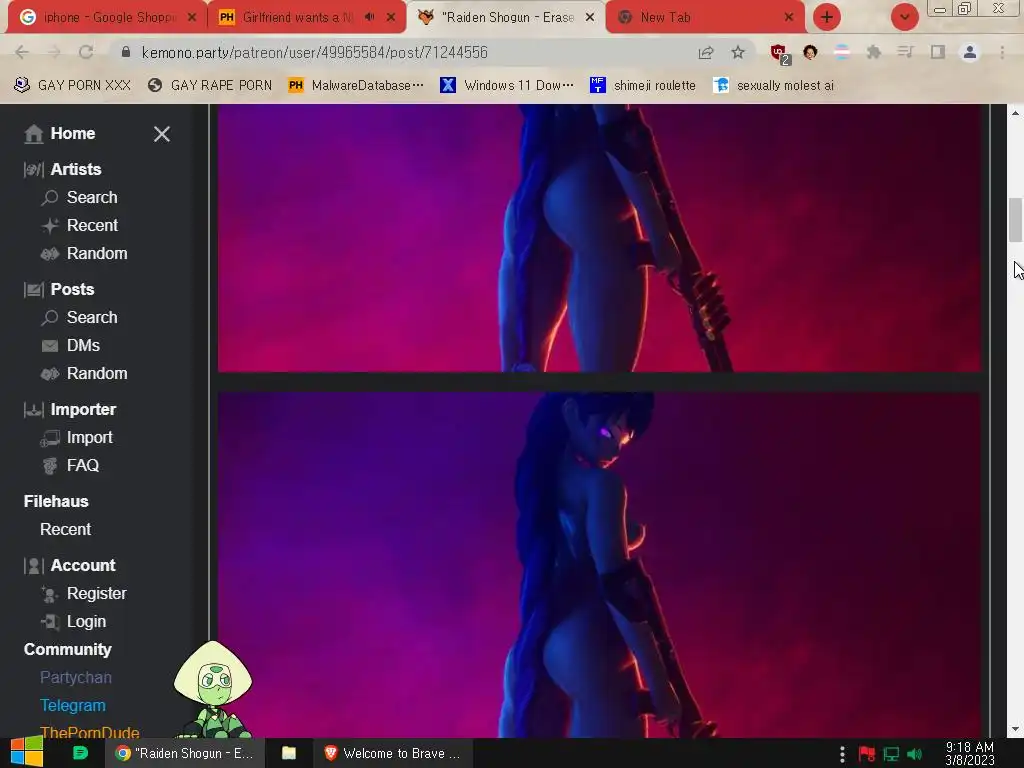
Task: Open the Import link under Importer
Action: [89, 438]
